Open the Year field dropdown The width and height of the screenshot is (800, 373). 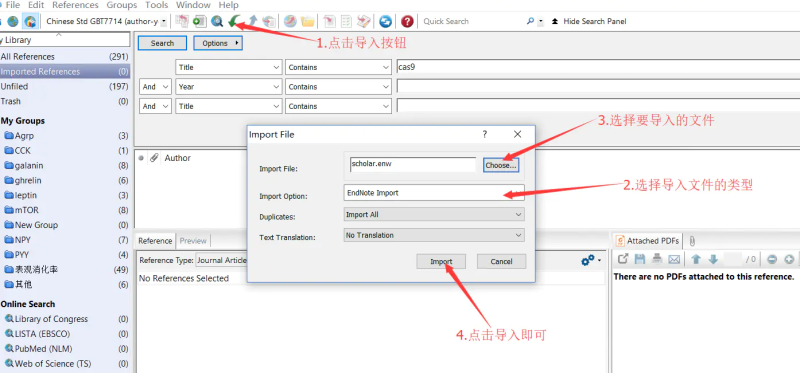pyautogui.click(x=229, y=87)
